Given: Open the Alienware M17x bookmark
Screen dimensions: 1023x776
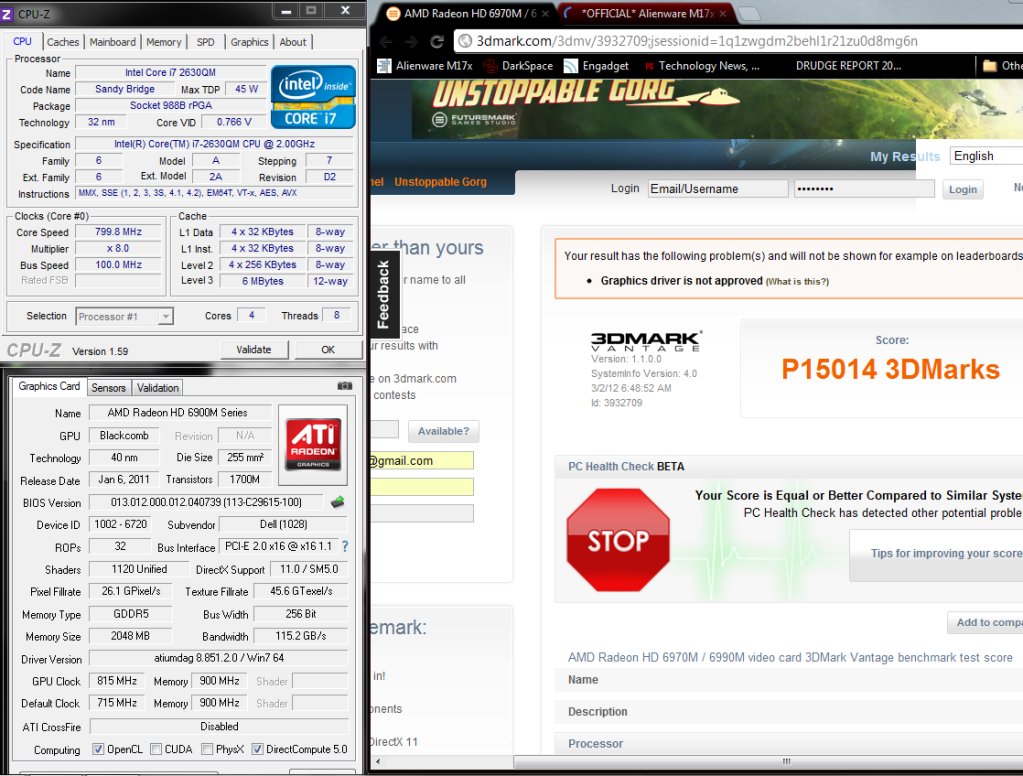Looking at the screenshot, I should pyautogui.click(x=425, y=66).
